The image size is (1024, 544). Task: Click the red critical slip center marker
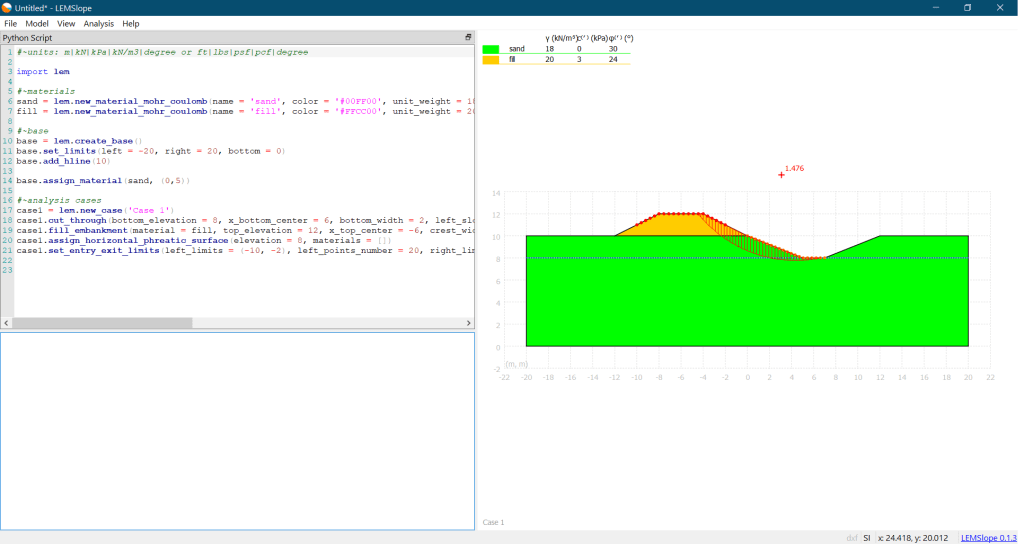pos(781,175)
